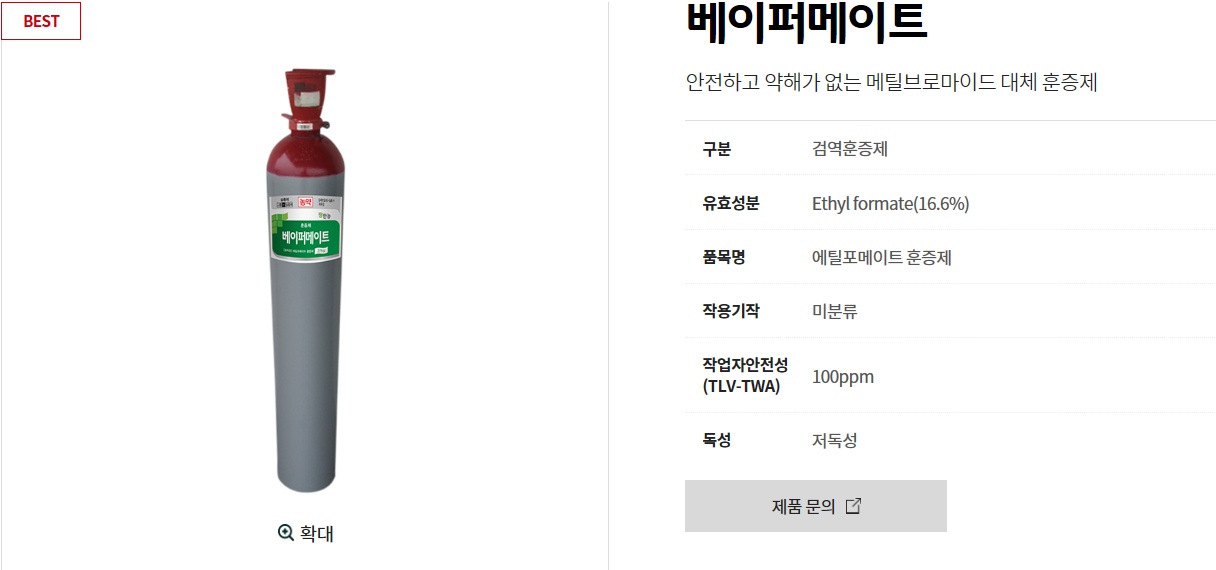Click the 유효성분 row label

731,203
